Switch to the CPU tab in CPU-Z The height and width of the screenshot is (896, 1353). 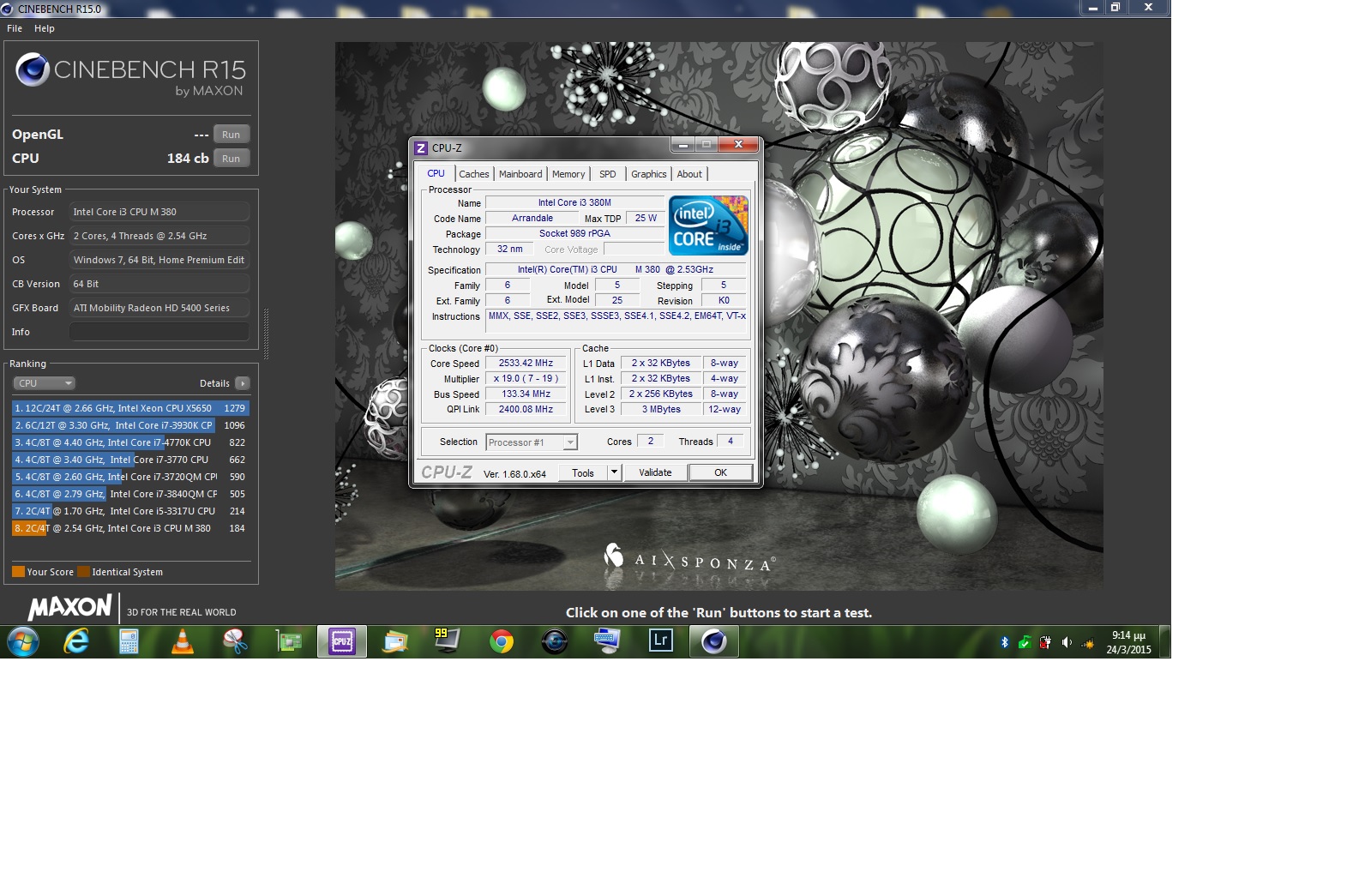coord(436,173)
